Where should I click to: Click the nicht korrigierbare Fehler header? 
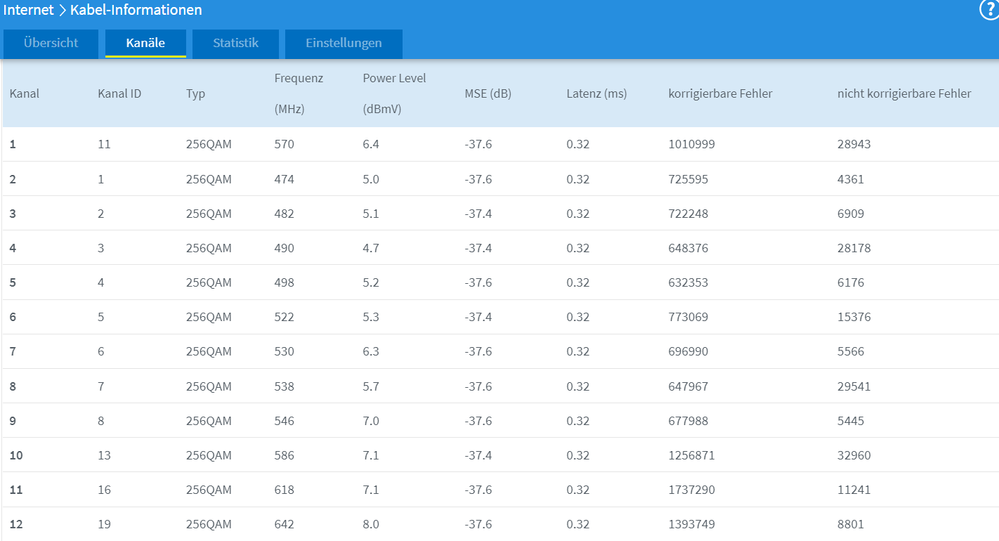pos(904,94)
